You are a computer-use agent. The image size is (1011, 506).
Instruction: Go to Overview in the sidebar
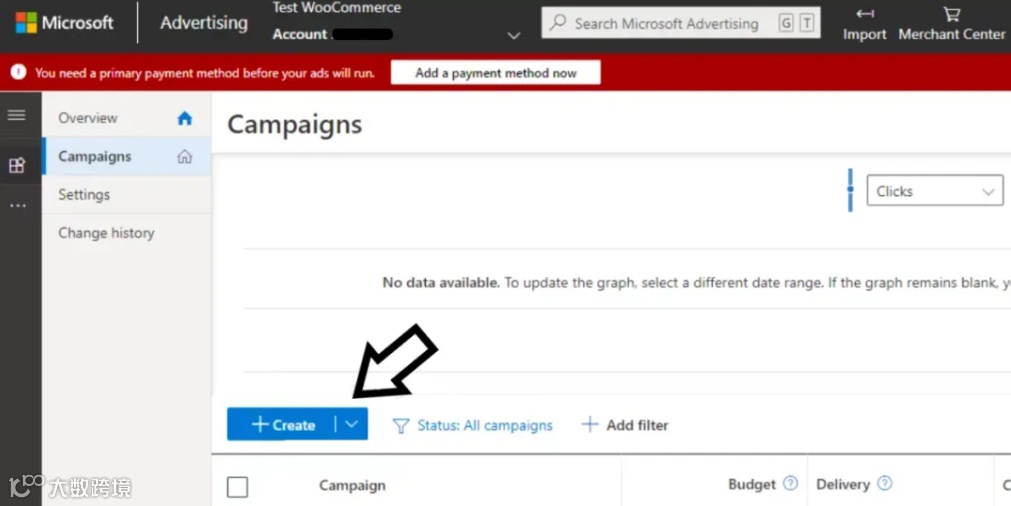click(x=126, y=118)
